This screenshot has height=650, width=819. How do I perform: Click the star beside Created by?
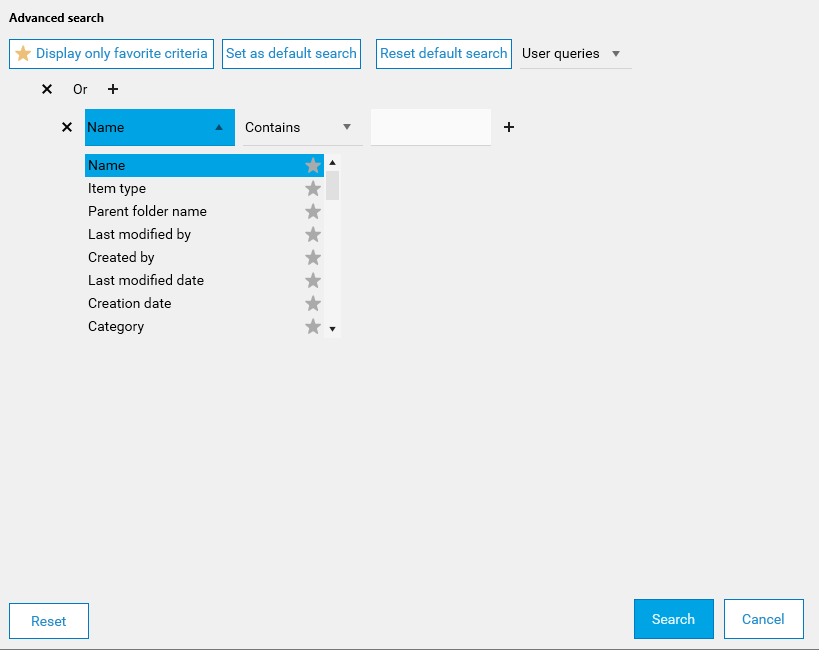pyautogui.click(x=313, y=258)
